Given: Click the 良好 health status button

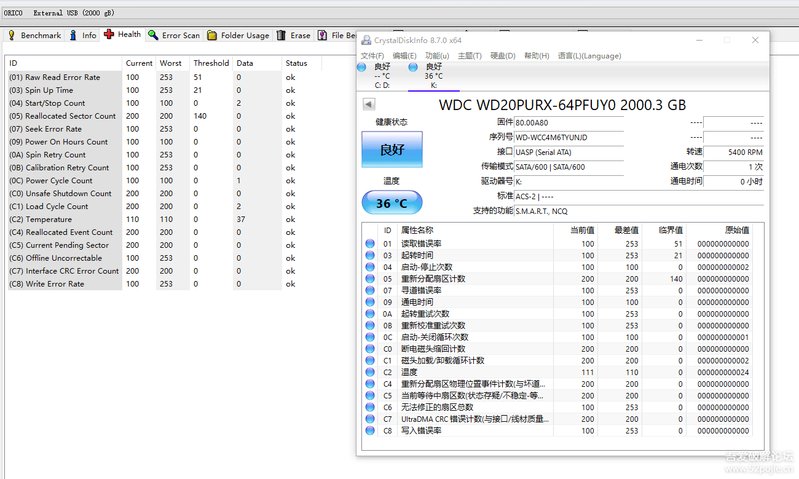Looking at the screenshot, I should click(x=392, y=149).
